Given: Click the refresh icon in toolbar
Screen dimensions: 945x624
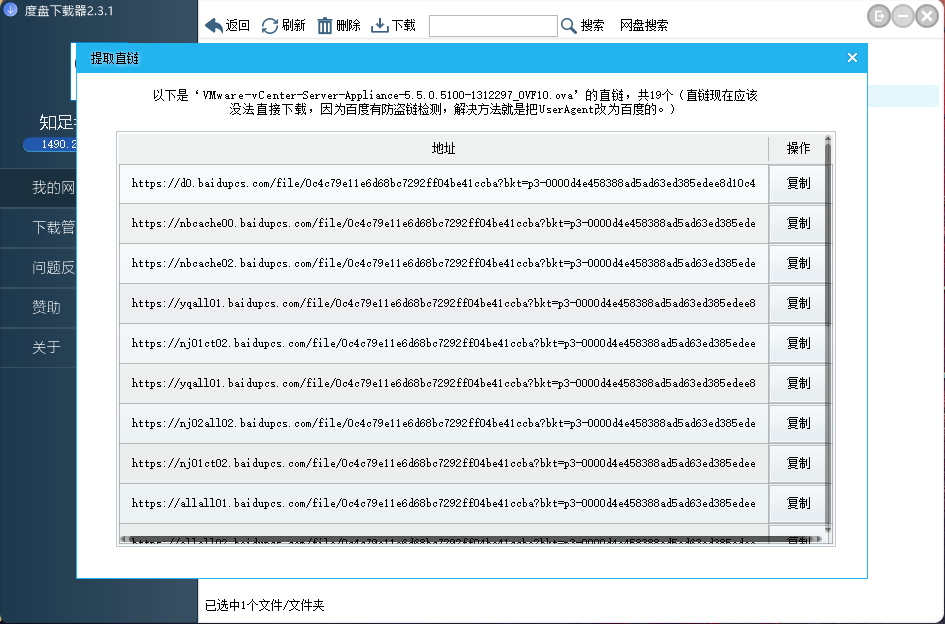Looking at the screenshot, I should point(269,25).
